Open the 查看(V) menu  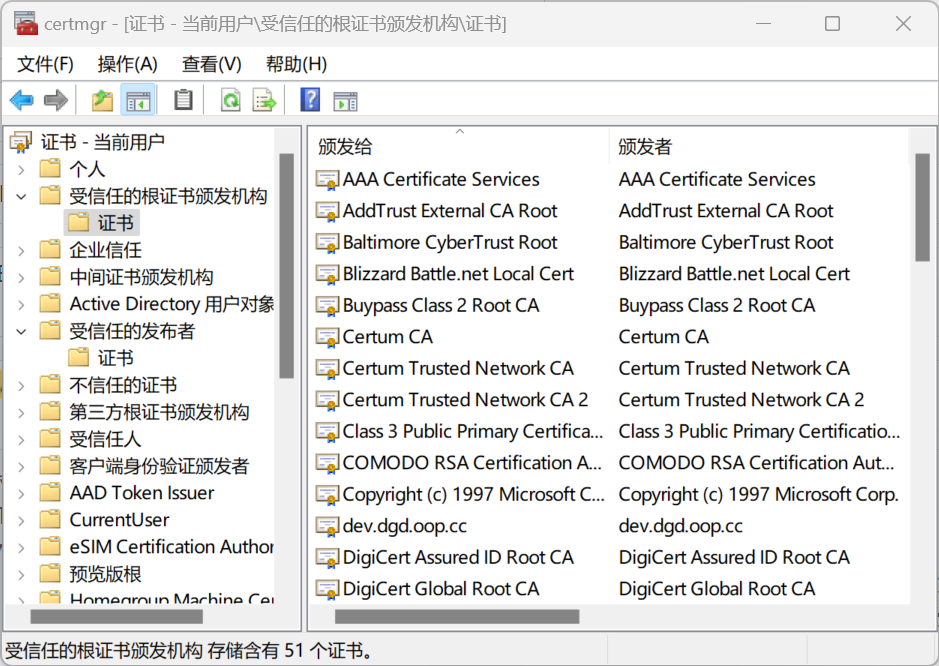tap(211, 64)
